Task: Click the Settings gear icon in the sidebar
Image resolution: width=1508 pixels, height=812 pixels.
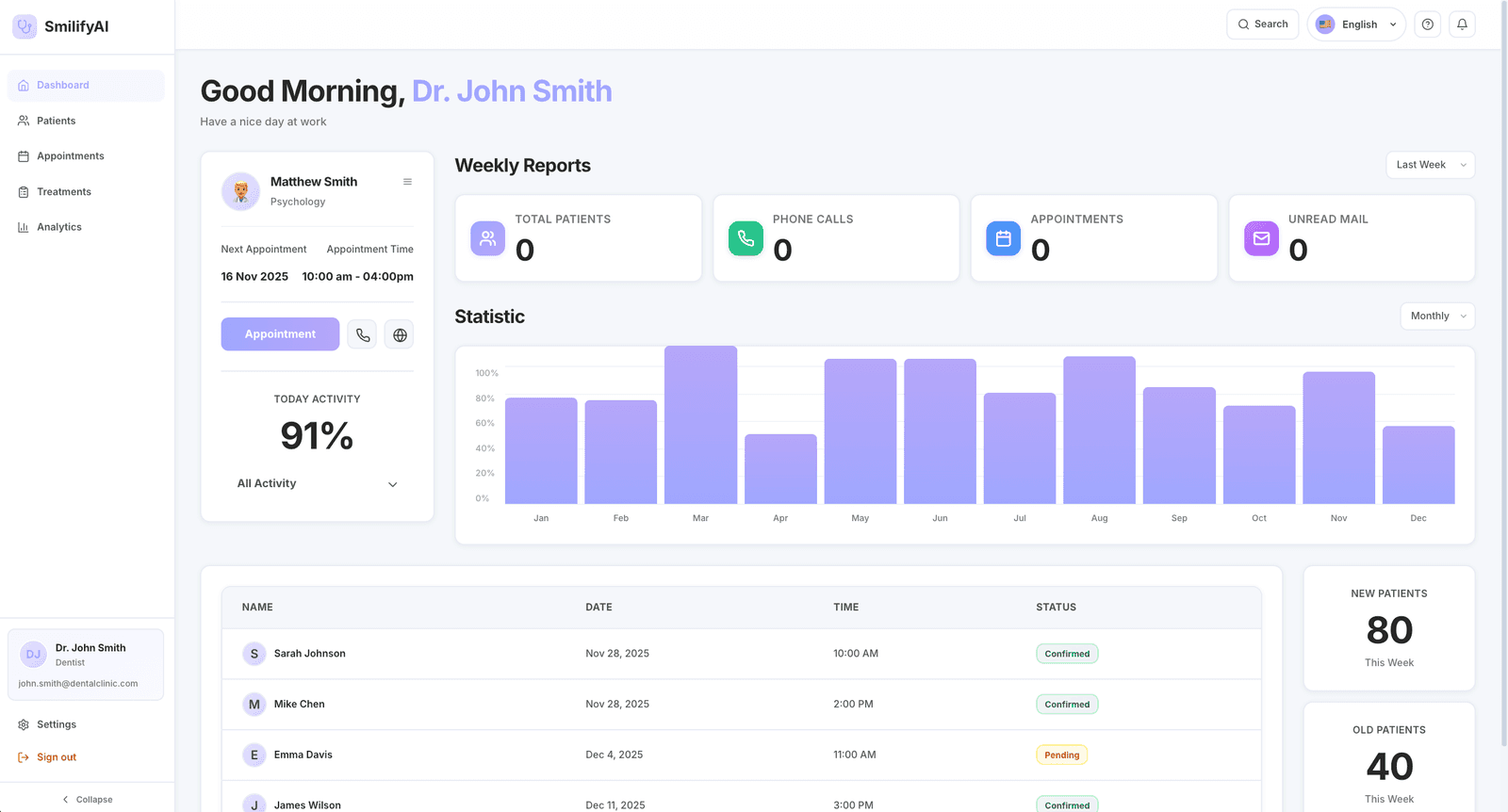Action: click(x=24, y=724)
